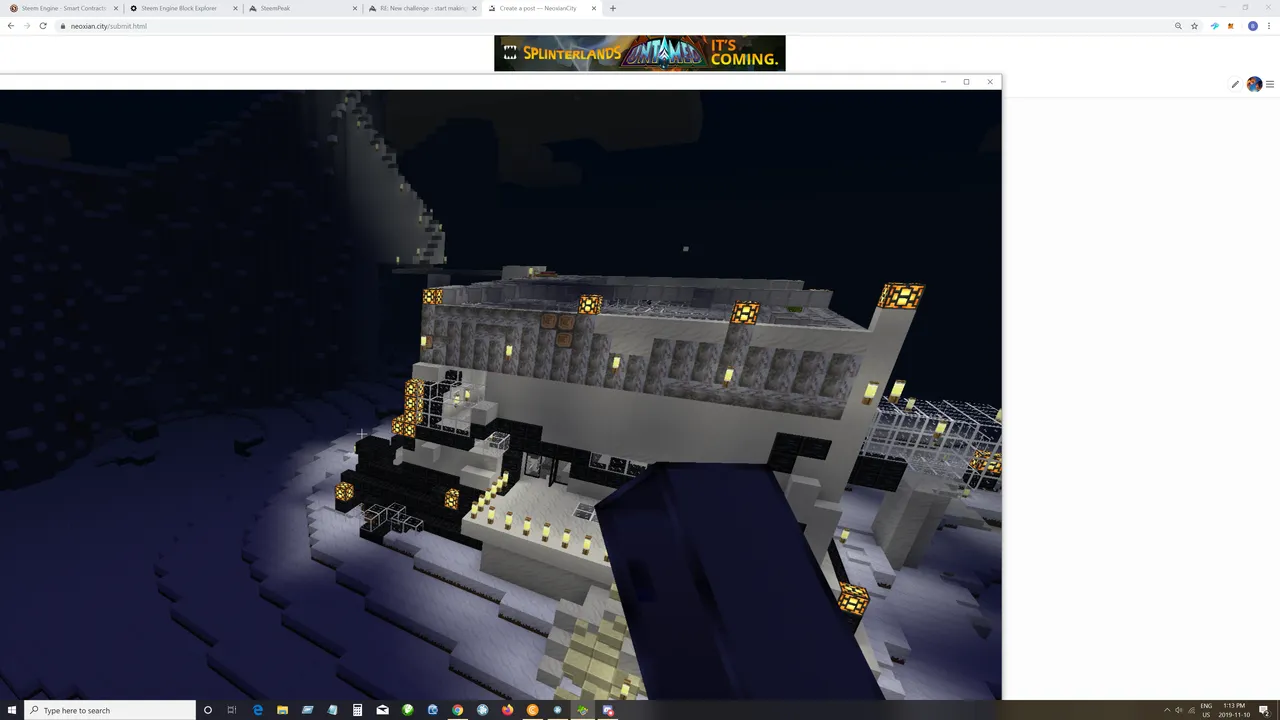Switch to the SteemPeak tab

point(302,8)
